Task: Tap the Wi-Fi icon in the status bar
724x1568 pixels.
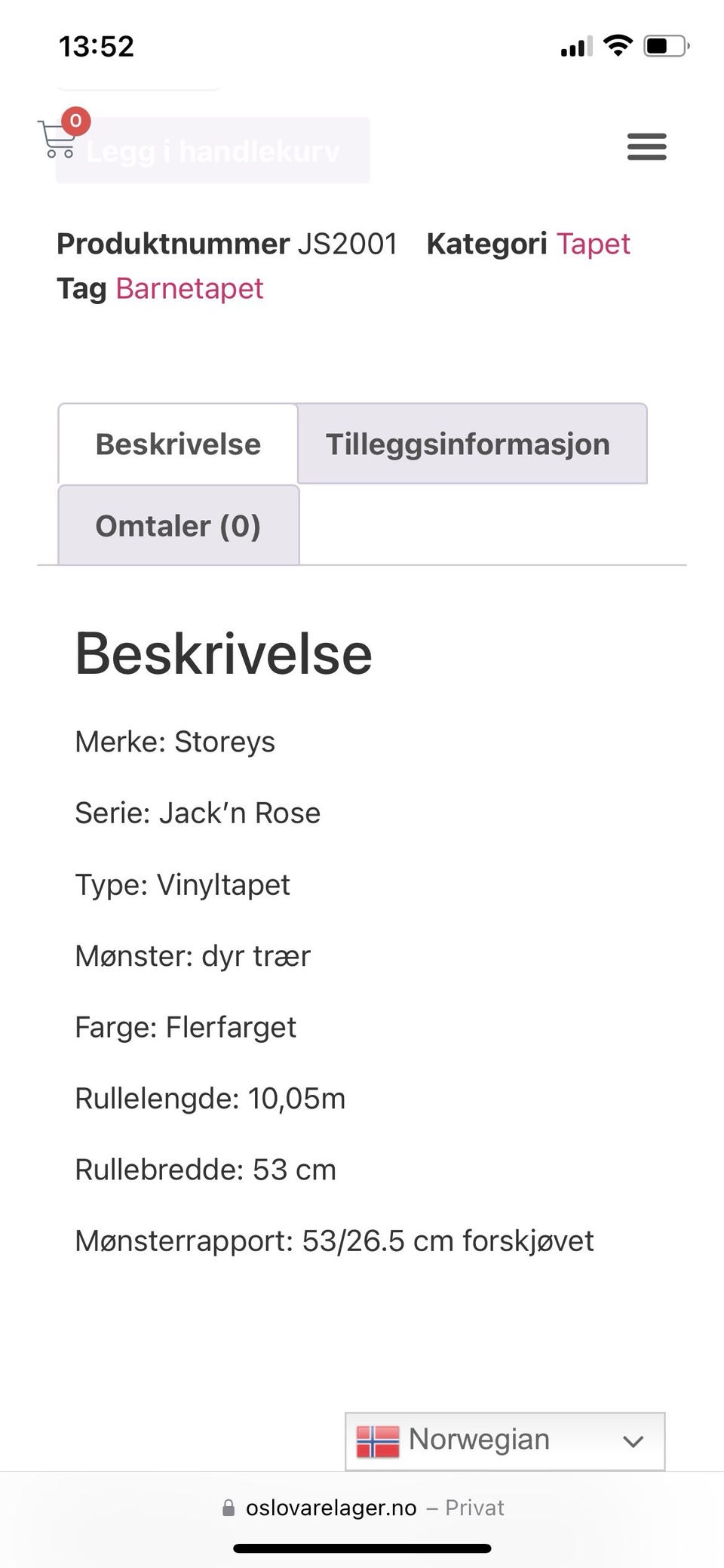Action: tap(618, 45)
